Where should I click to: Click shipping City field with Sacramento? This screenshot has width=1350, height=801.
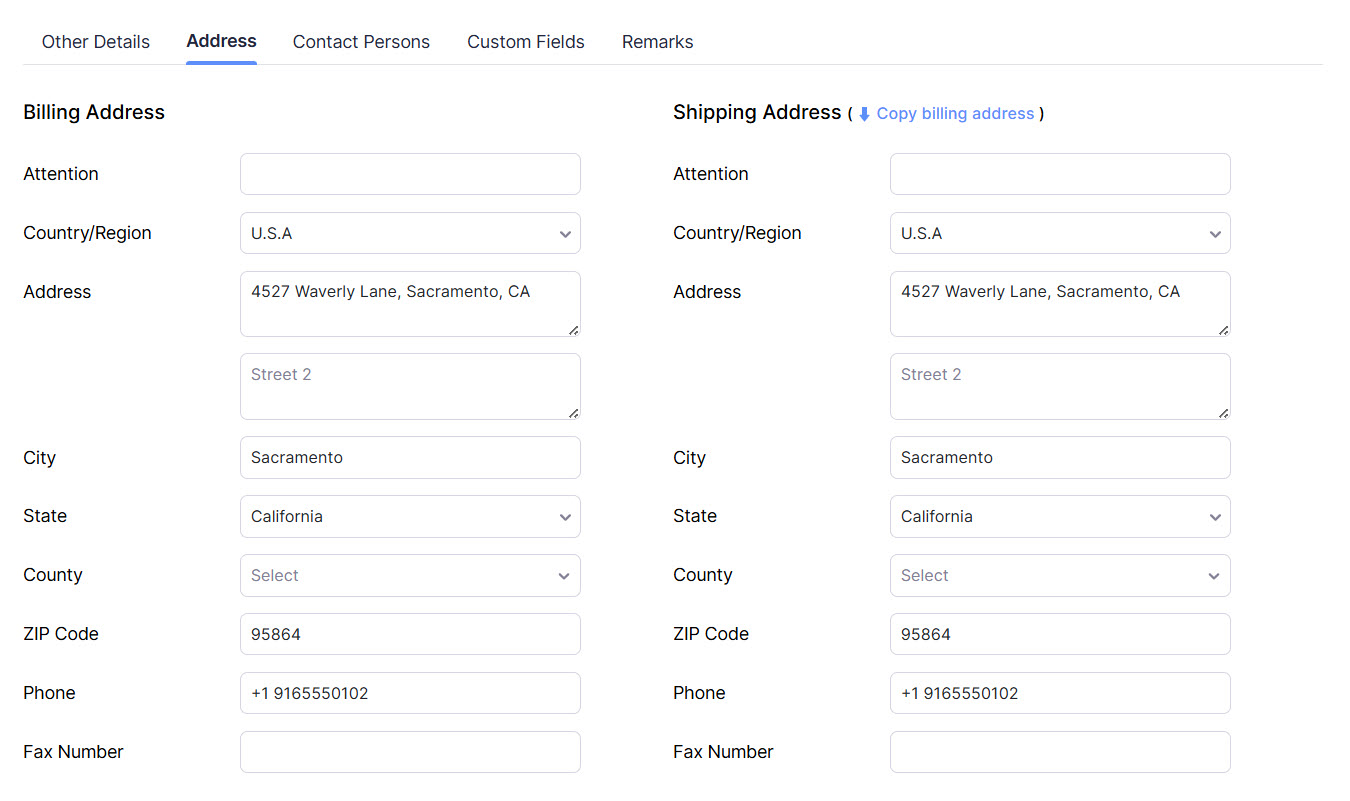click(x=1060, y=458)
